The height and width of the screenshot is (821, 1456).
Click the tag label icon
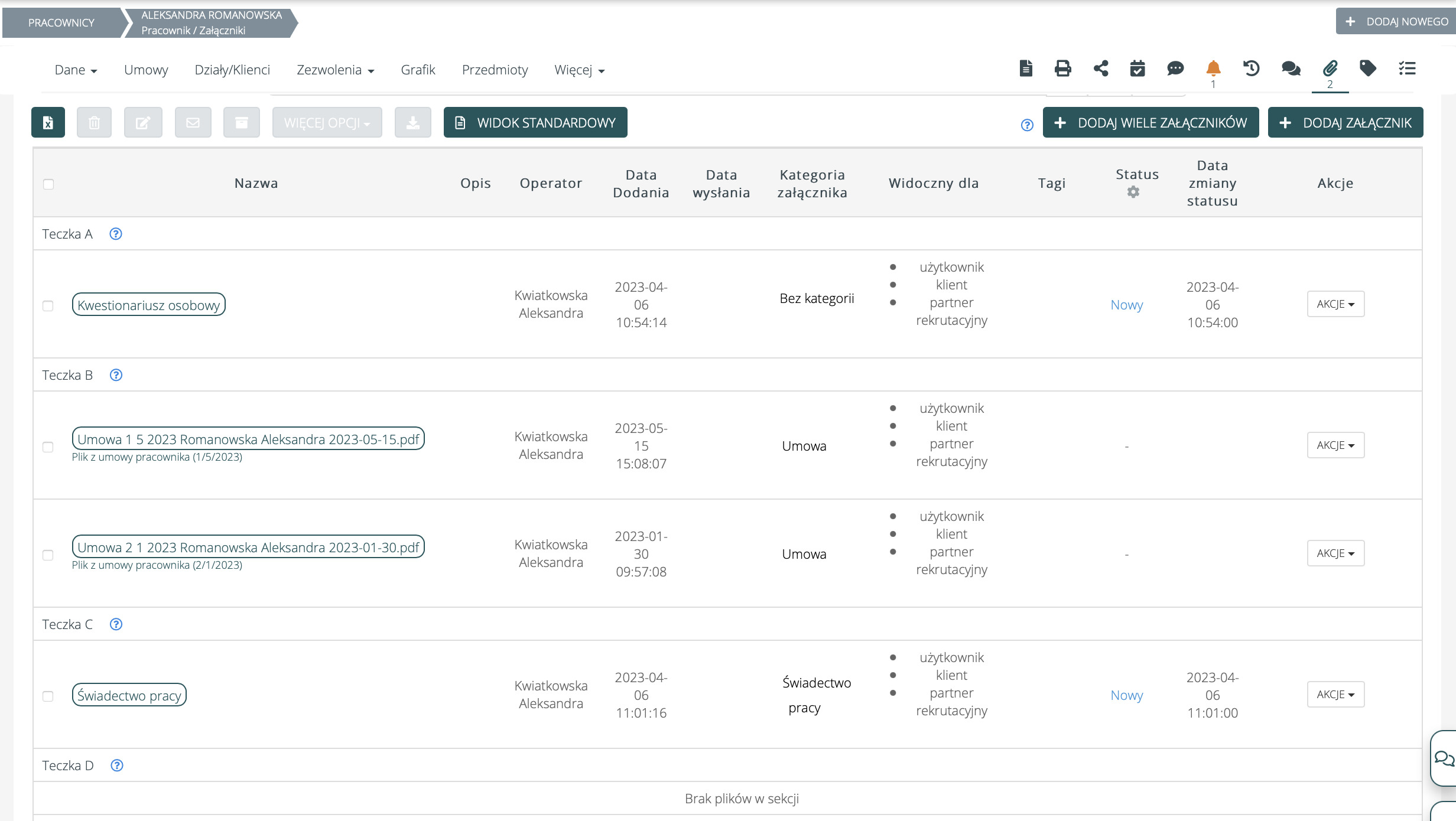[1367, 69]
